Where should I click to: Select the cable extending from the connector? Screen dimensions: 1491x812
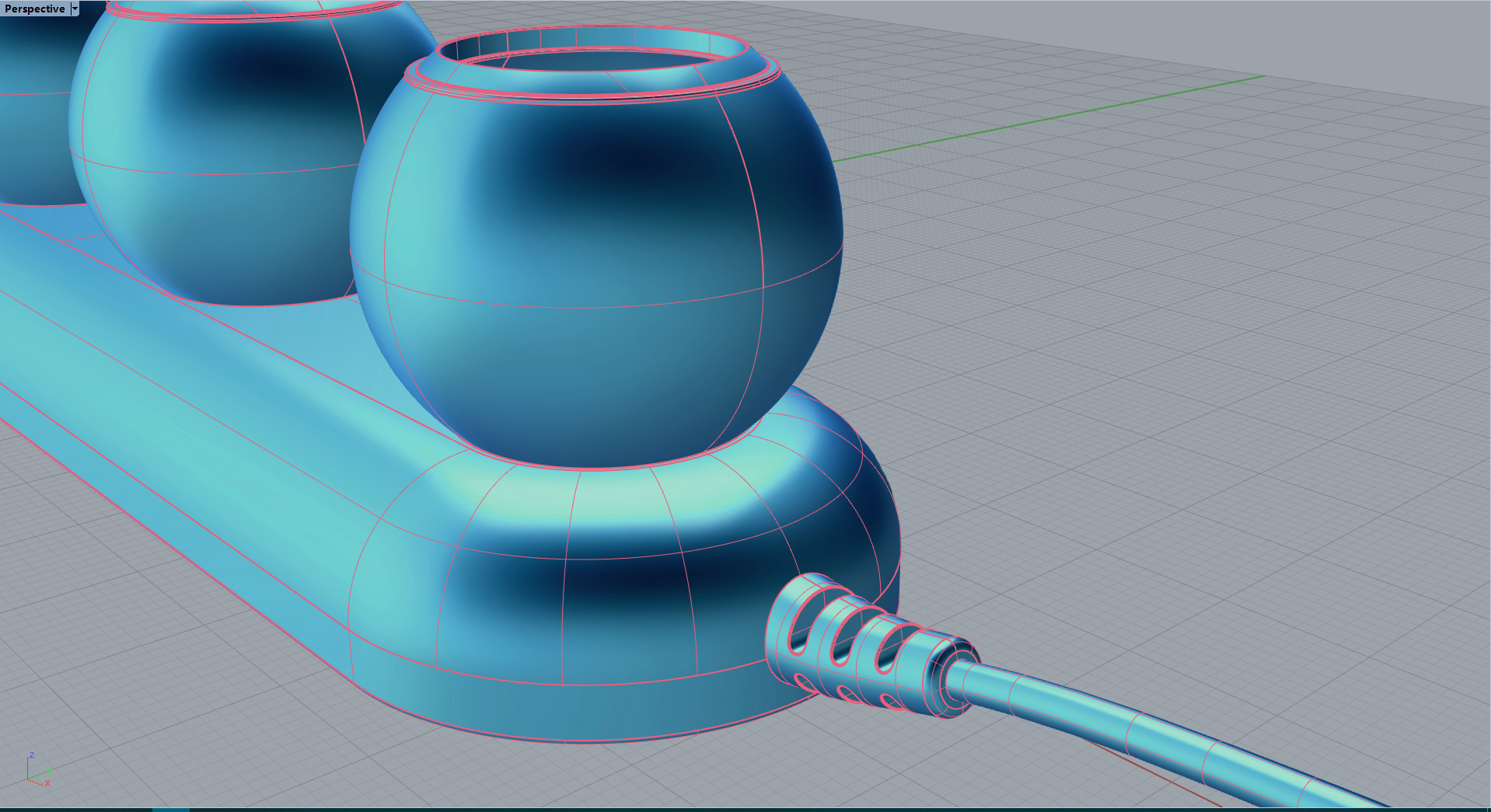point(1166,730)
